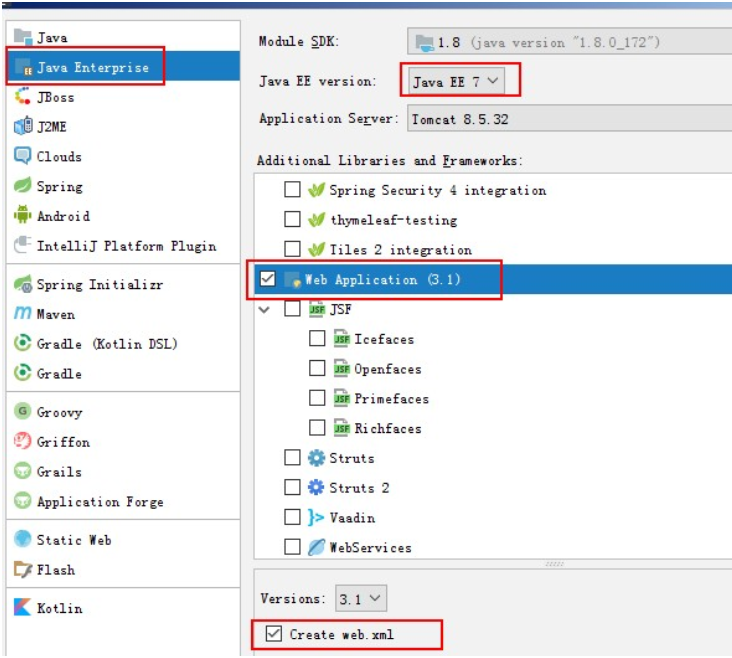Open the Versions 3.1 dropdown
Image resolution: width=732 pixels, height=658 pixels.
(361, 598)
